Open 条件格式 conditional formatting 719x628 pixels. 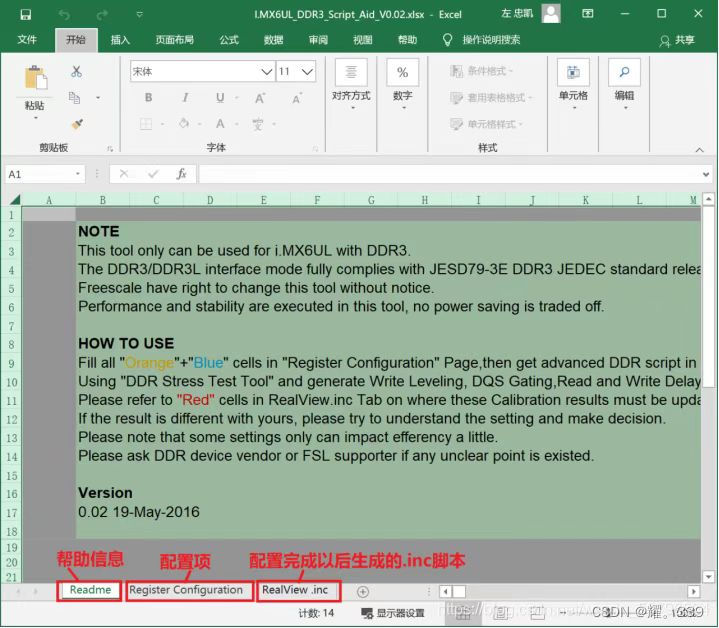(x=481, y=71)
